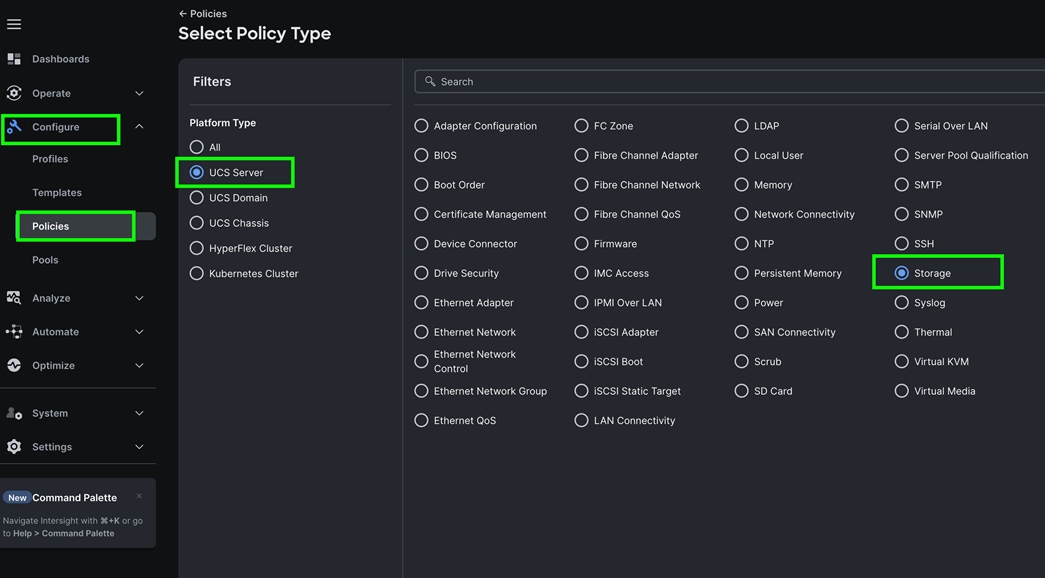This screenshot has height=578, width=1045.
Task: Choose Syslog policy type
Action: tap(902, 302)
